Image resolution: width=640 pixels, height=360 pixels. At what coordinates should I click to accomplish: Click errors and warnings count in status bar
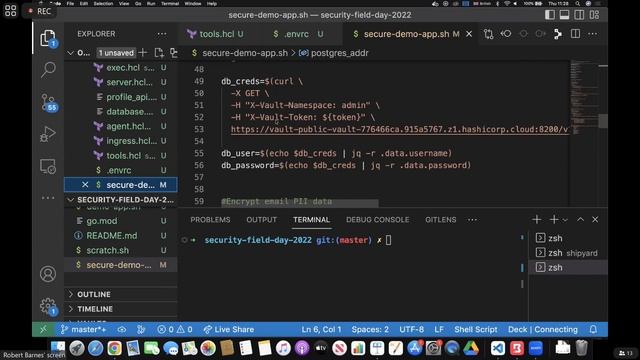[x=175, y=329]
